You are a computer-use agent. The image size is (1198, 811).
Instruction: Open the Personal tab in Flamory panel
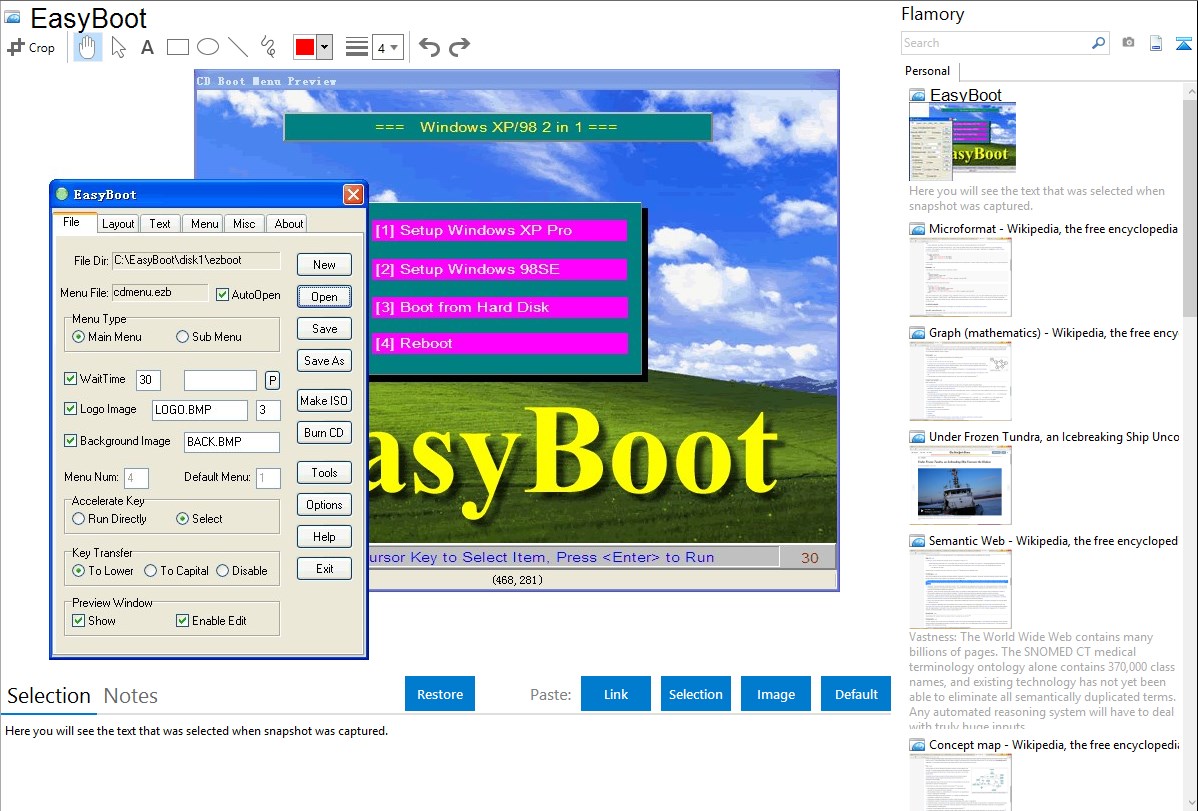[x=927, y=71]
